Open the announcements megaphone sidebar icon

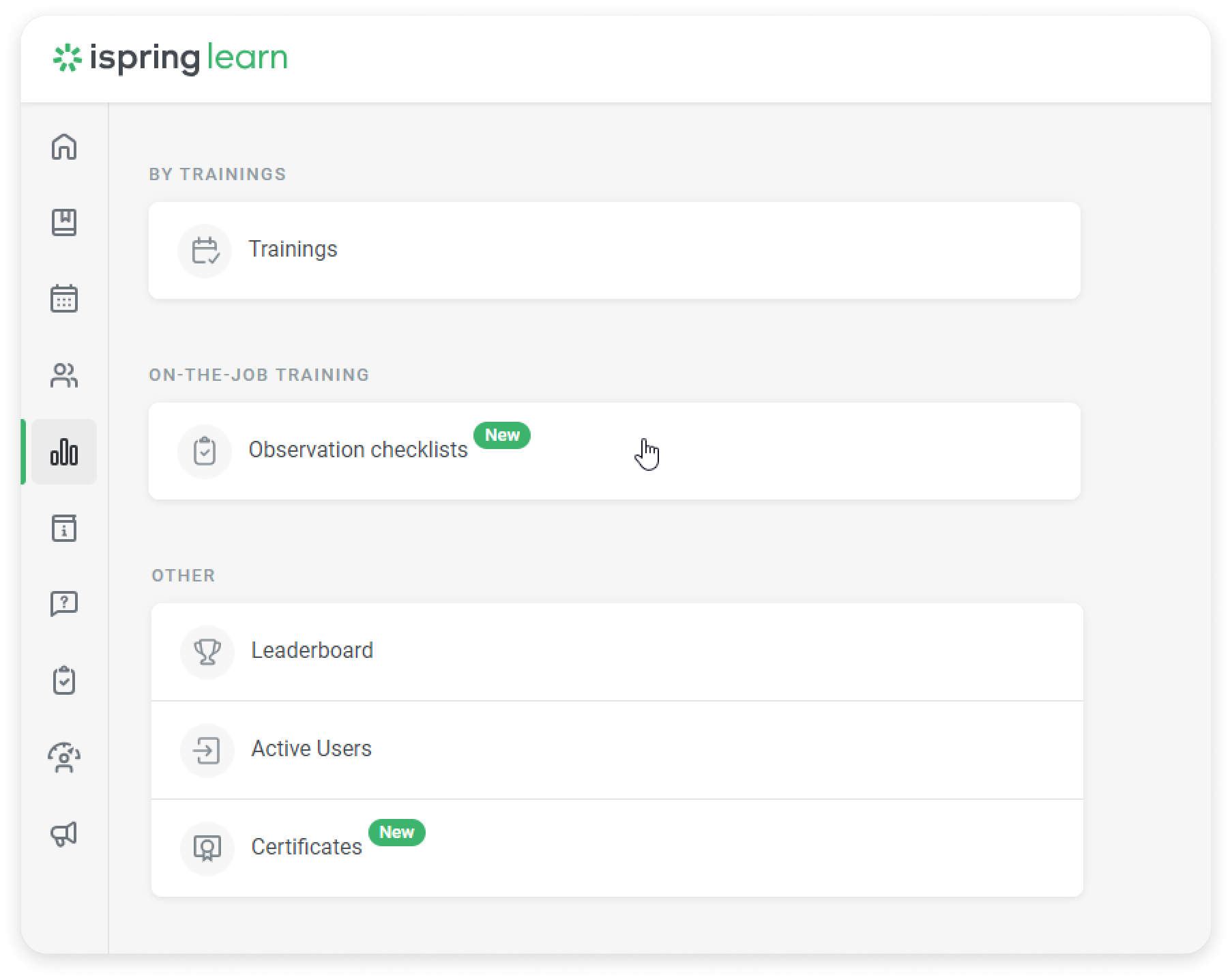click(65, 833)
